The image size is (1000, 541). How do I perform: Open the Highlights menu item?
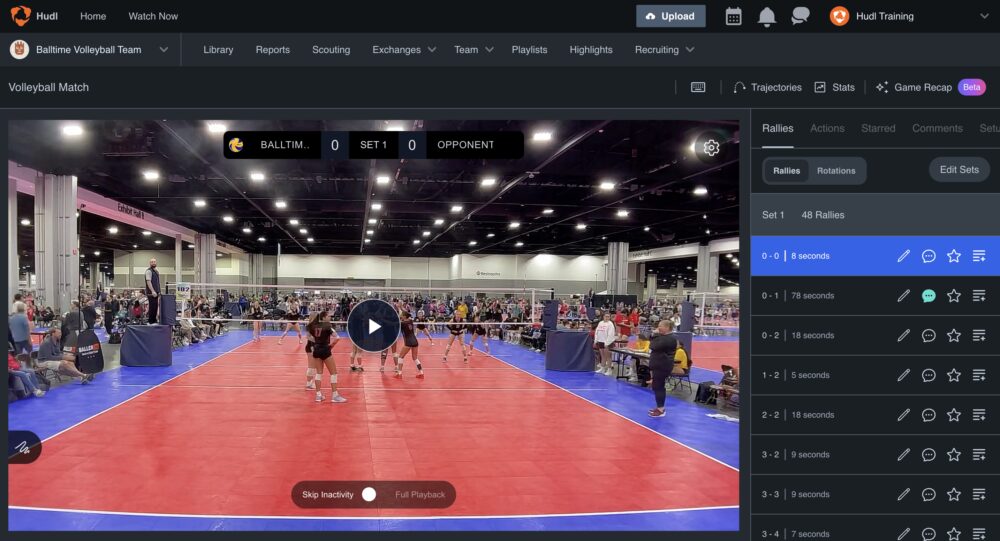(591, 49)
